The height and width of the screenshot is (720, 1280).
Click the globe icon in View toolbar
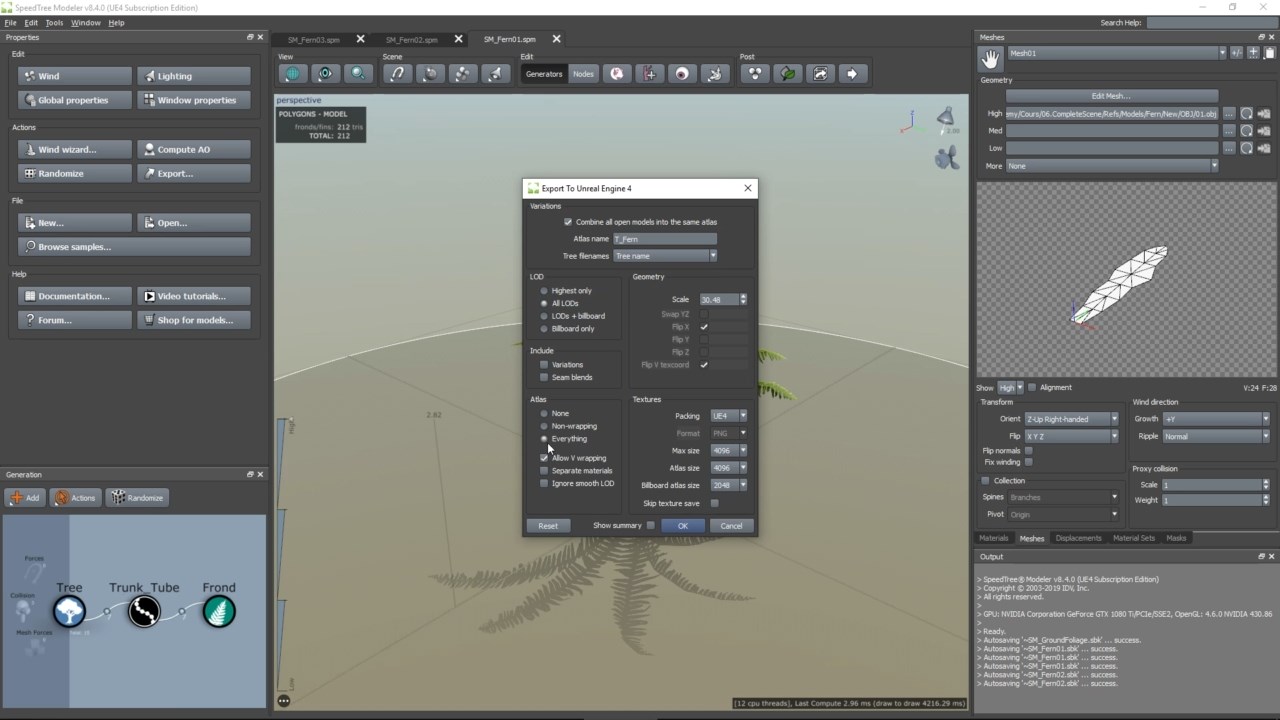(293, 74)
